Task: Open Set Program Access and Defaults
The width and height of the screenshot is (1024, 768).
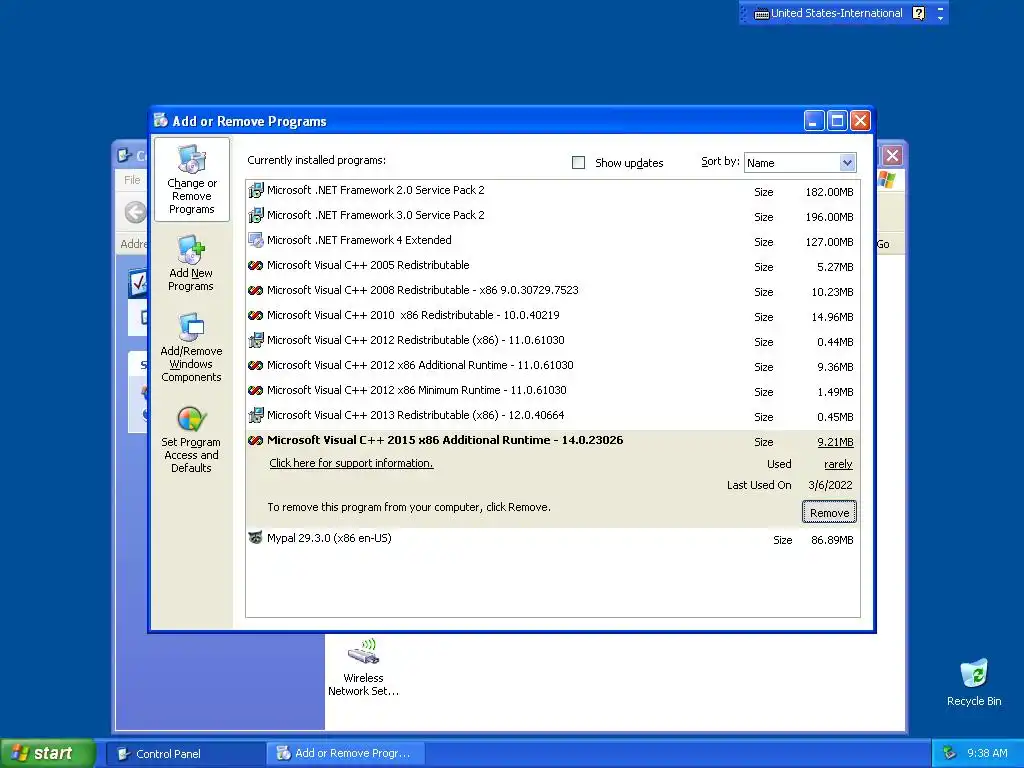Action: point(191,439)
